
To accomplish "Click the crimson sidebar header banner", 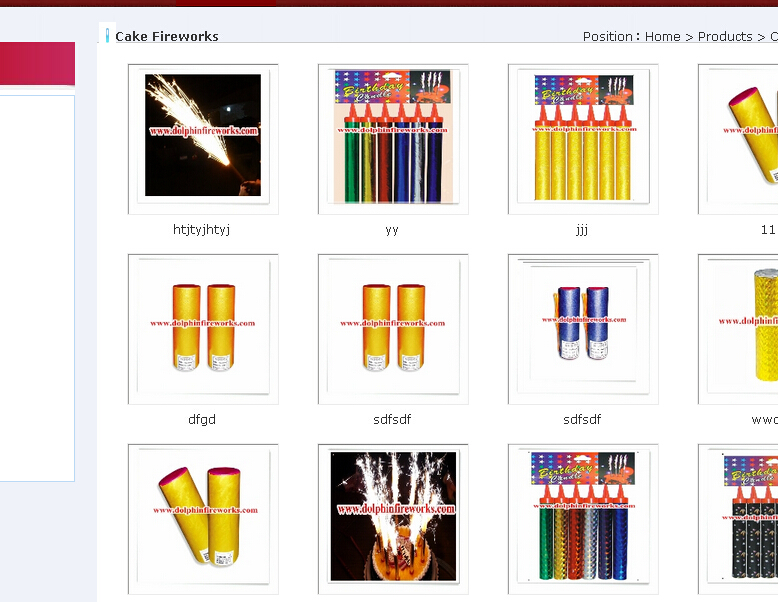I will (37, 64).
